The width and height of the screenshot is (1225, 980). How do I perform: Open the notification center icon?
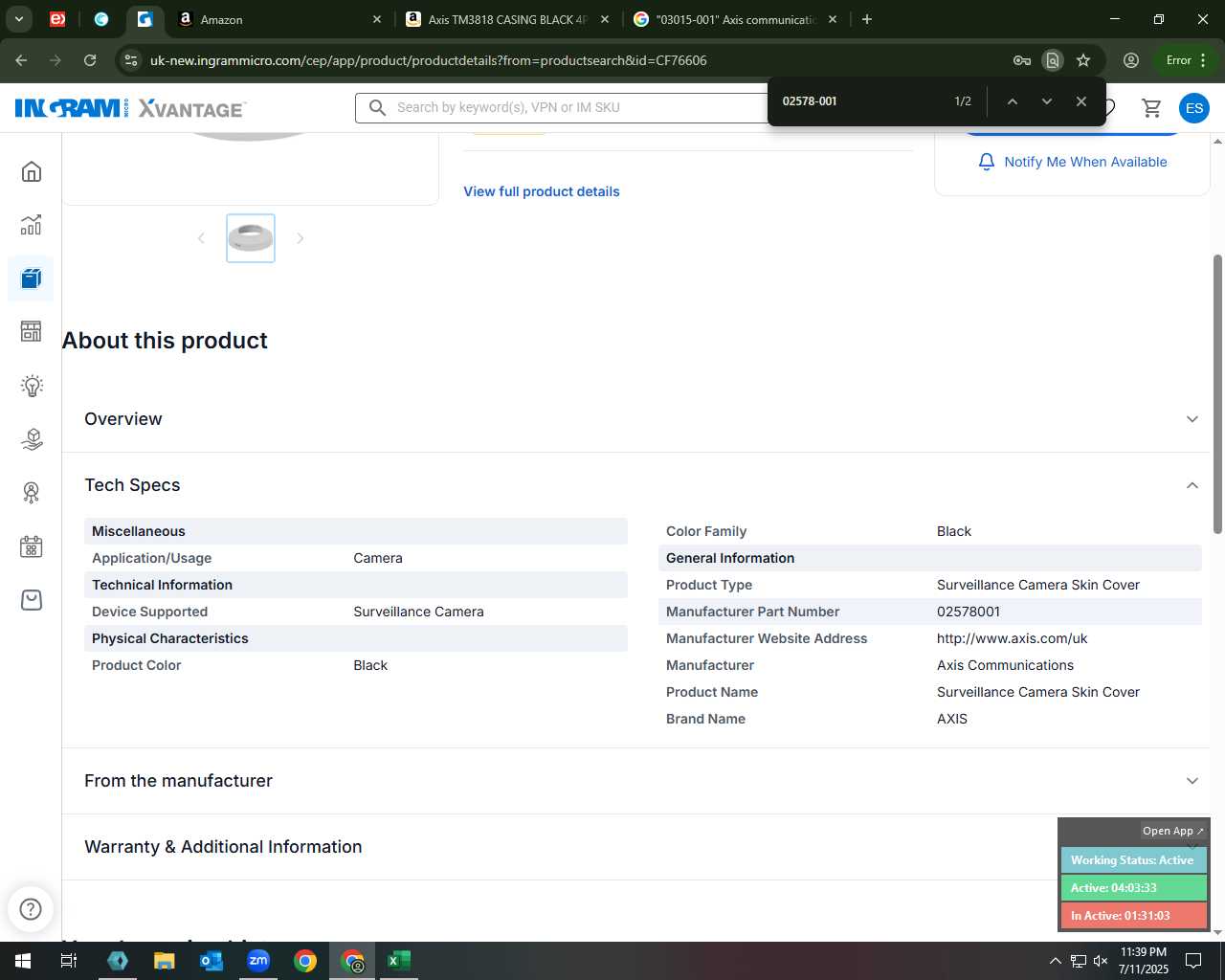[x=1193, y=961]
